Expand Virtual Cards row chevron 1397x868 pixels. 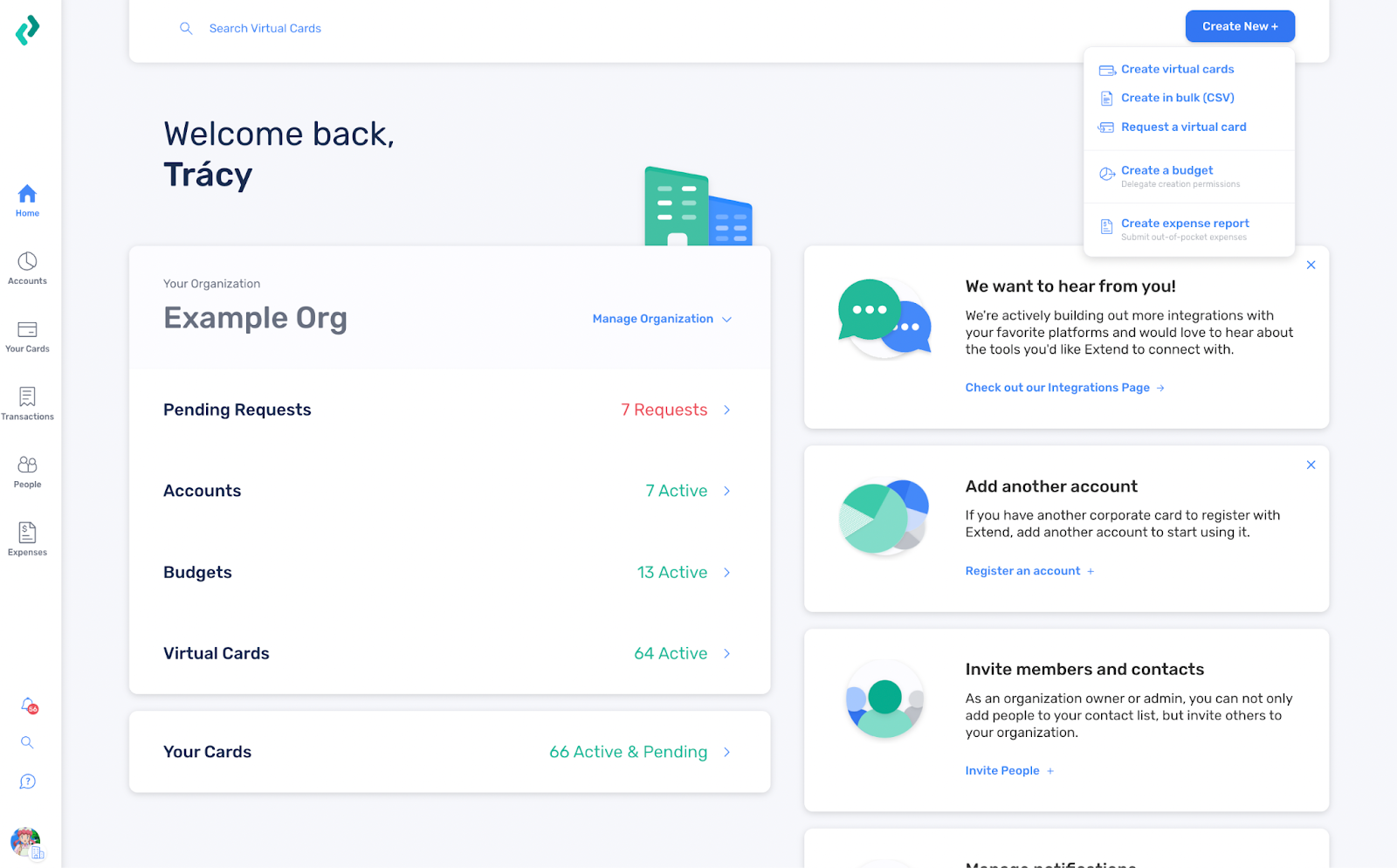pos(726,653)
